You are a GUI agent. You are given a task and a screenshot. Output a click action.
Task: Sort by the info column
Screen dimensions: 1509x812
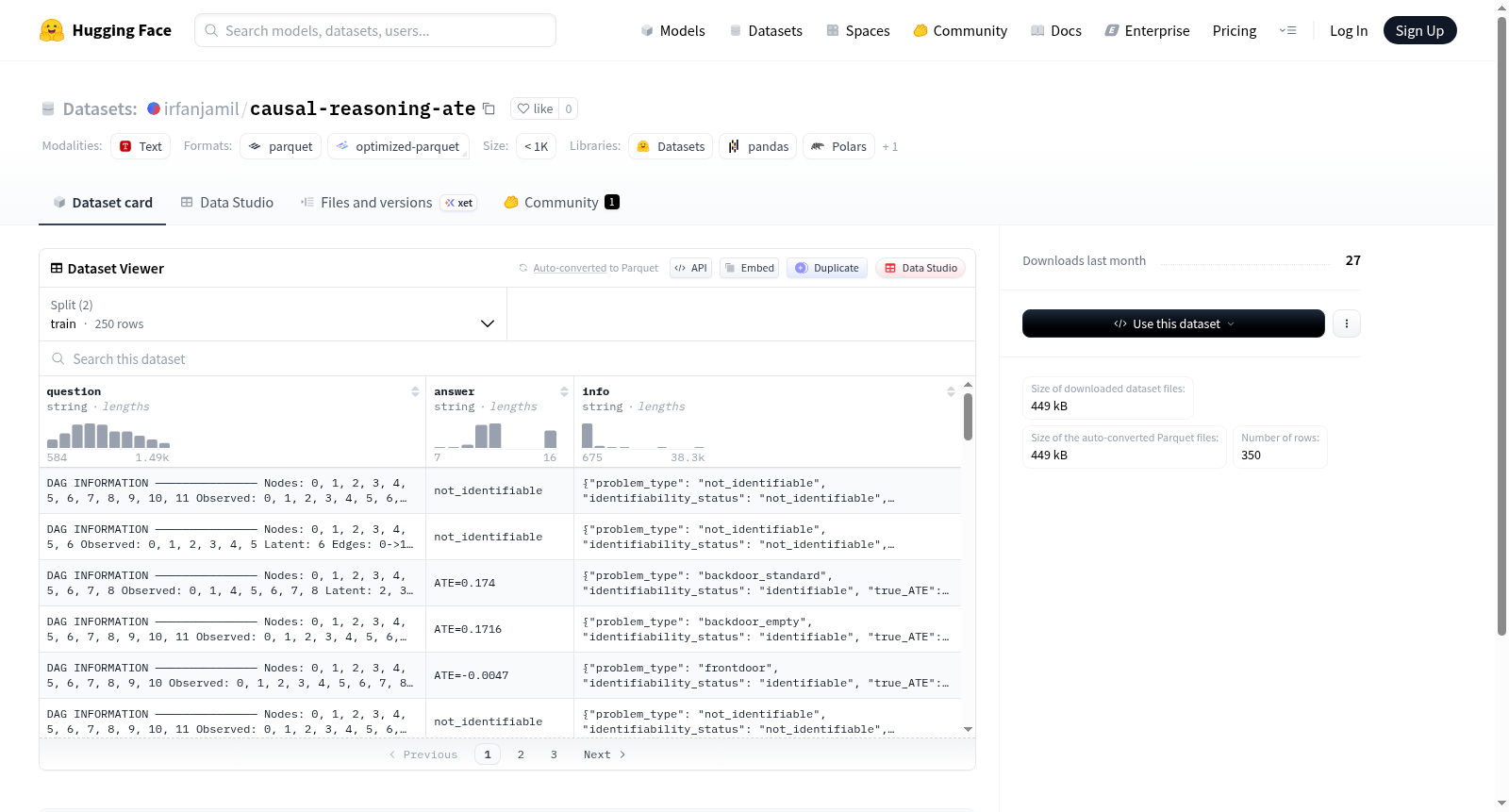pyautogui.click(x=951, y=391)
